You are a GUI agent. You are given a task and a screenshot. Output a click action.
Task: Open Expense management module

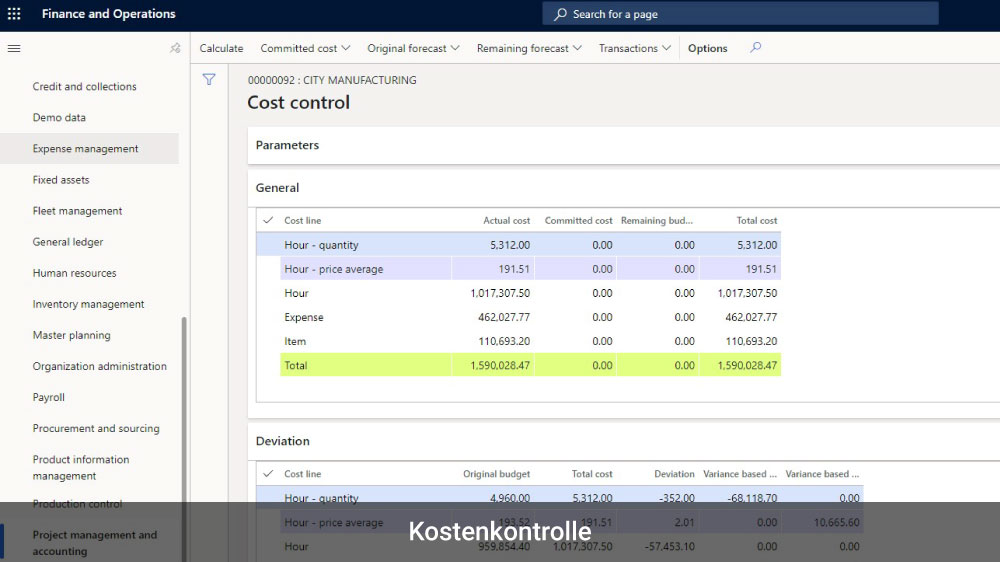(85, 149)
